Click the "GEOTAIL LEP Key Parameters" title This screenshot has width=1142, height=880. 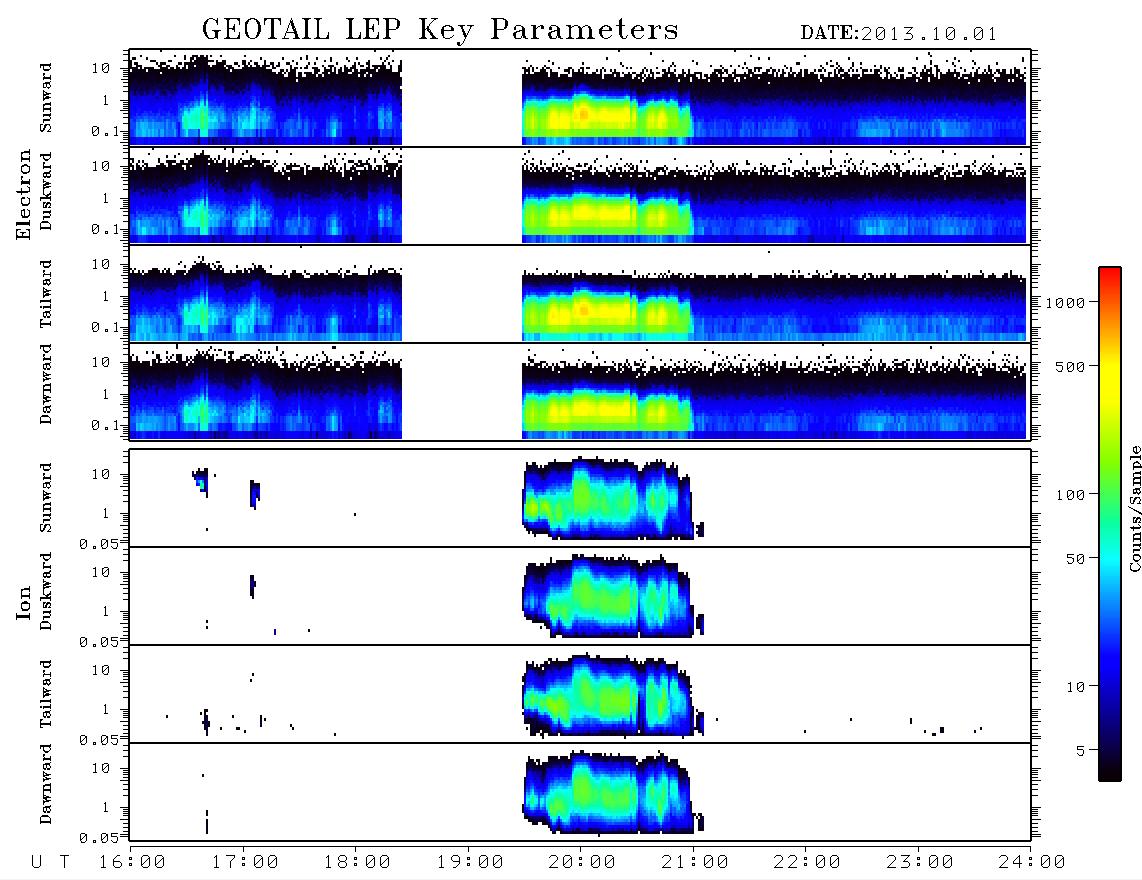coord(440,30)
